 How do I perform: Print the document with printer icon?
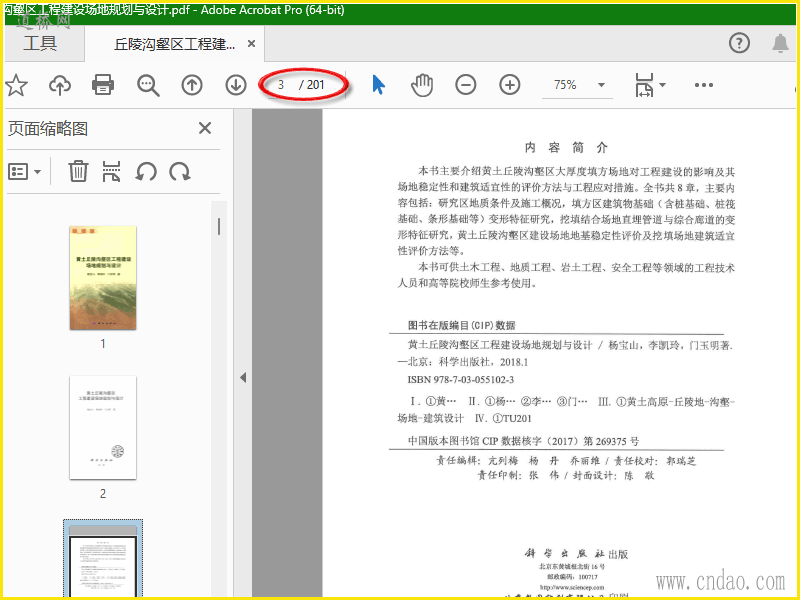(x=103, y=85)
